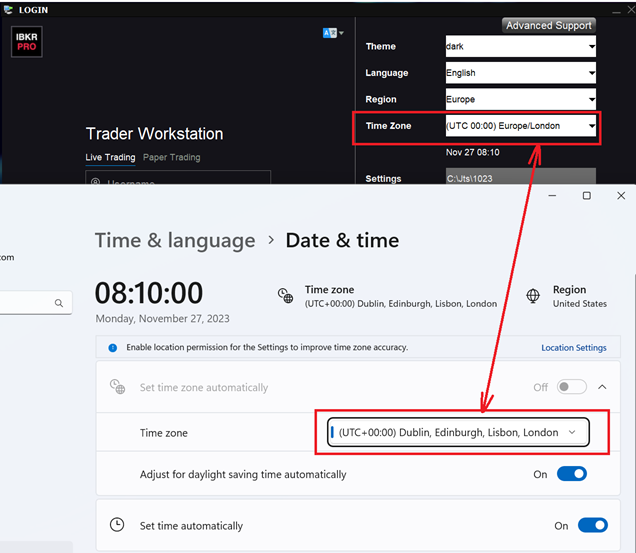This screenshot has height=553, width=636.
Task: Click the 08:10:00 clock display
Action: point(149,293)
